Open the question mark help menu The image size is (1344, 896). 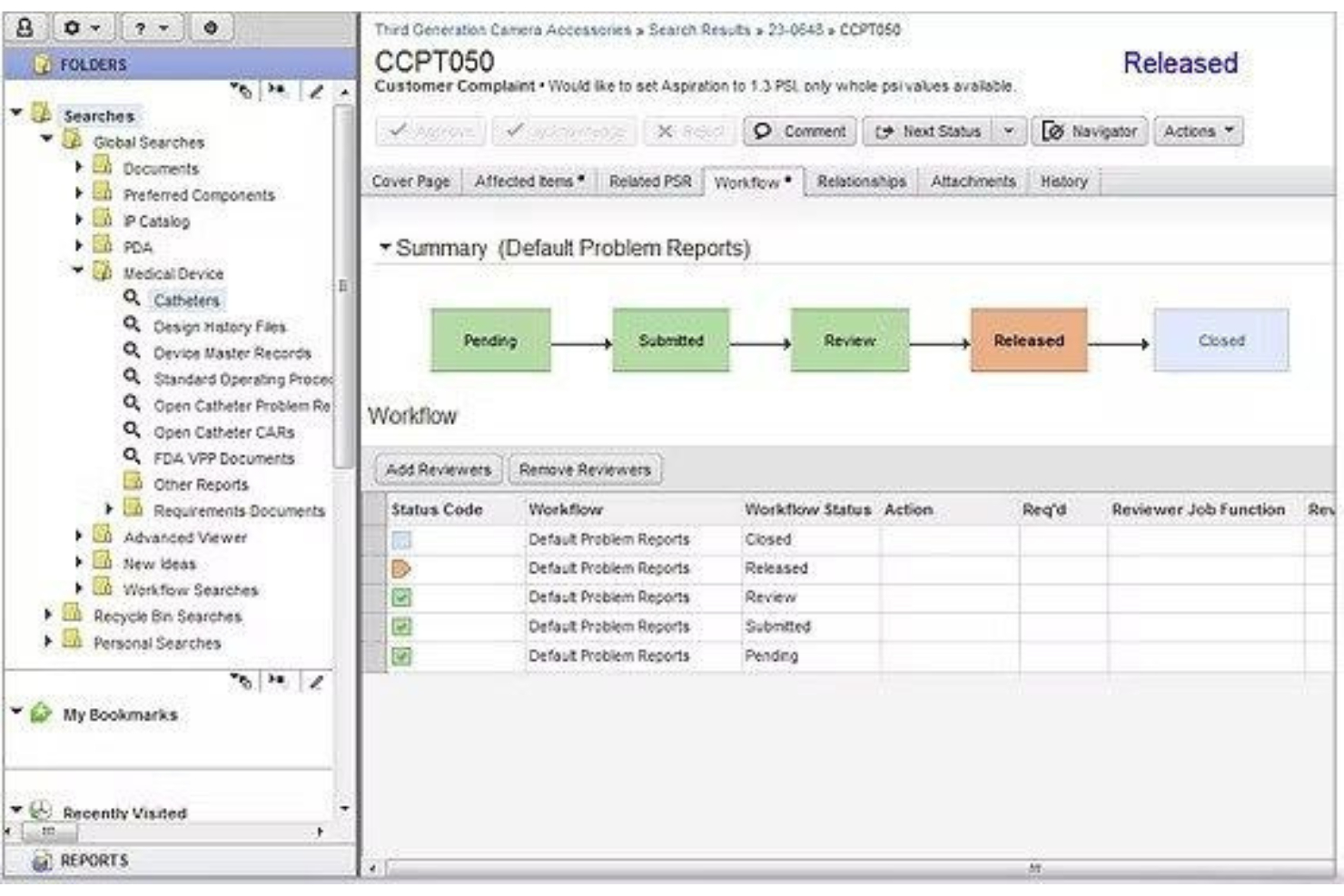point(150,27)
